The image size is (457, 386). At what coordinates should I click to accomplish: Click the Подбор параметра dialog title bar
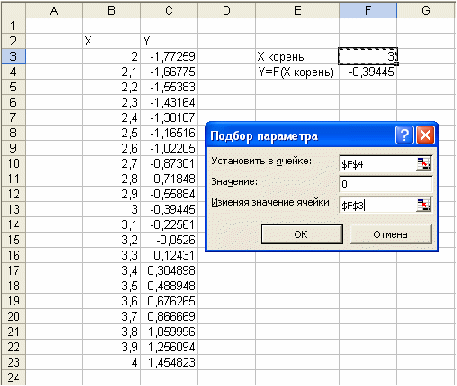pos(300,136)
